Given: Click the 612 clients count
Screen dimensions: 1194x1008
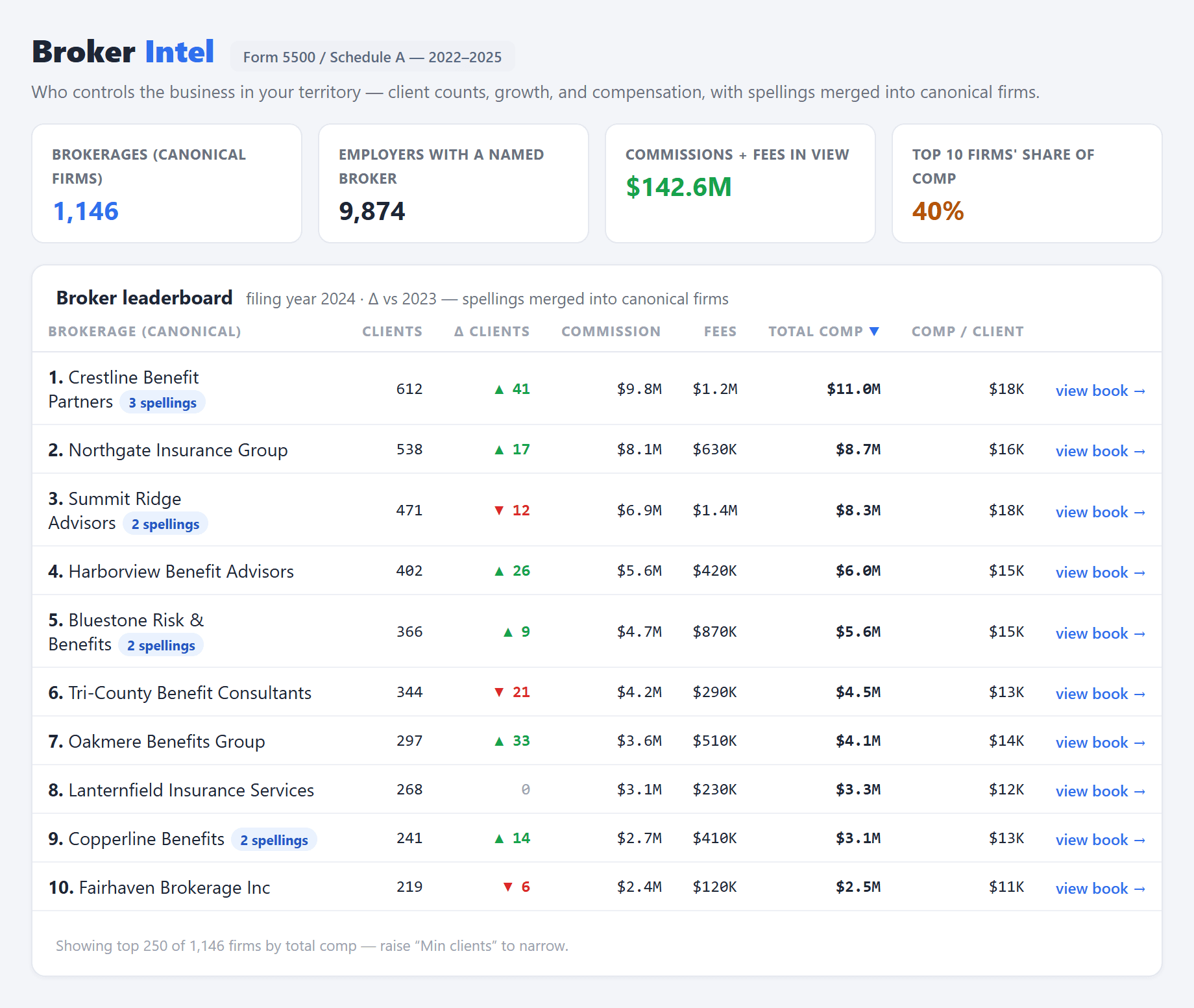Looking at the screenshot, I should click(x=409, y=389).
